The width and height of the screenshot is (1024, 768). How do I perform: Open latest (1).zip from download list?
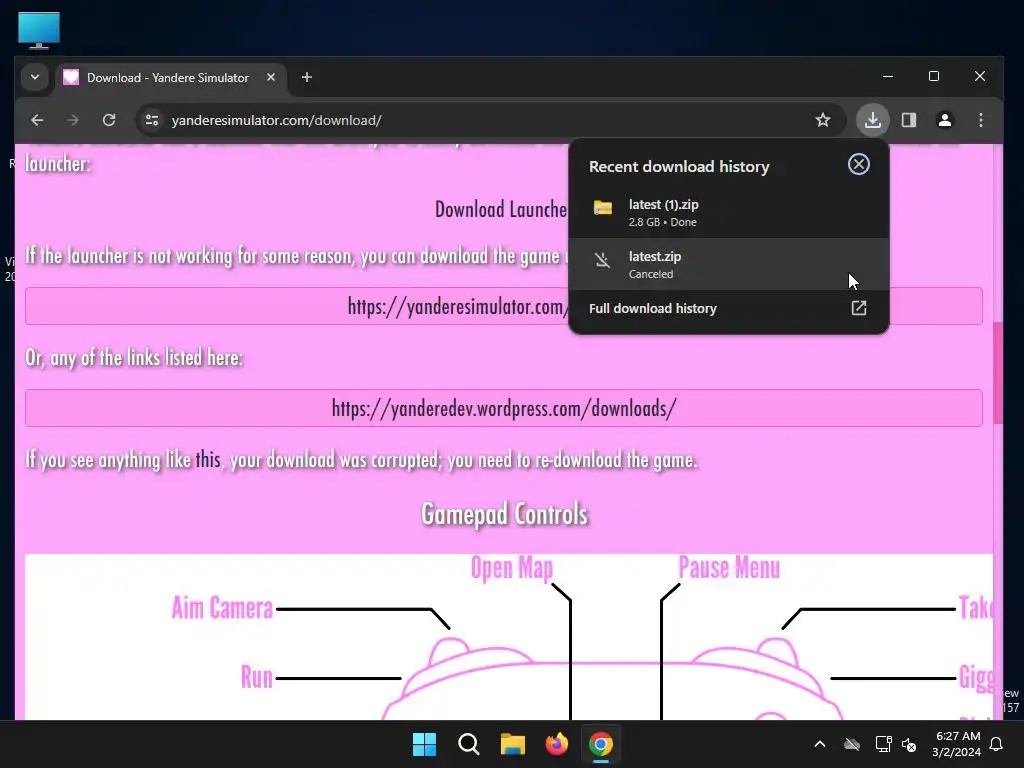(729, 212)
